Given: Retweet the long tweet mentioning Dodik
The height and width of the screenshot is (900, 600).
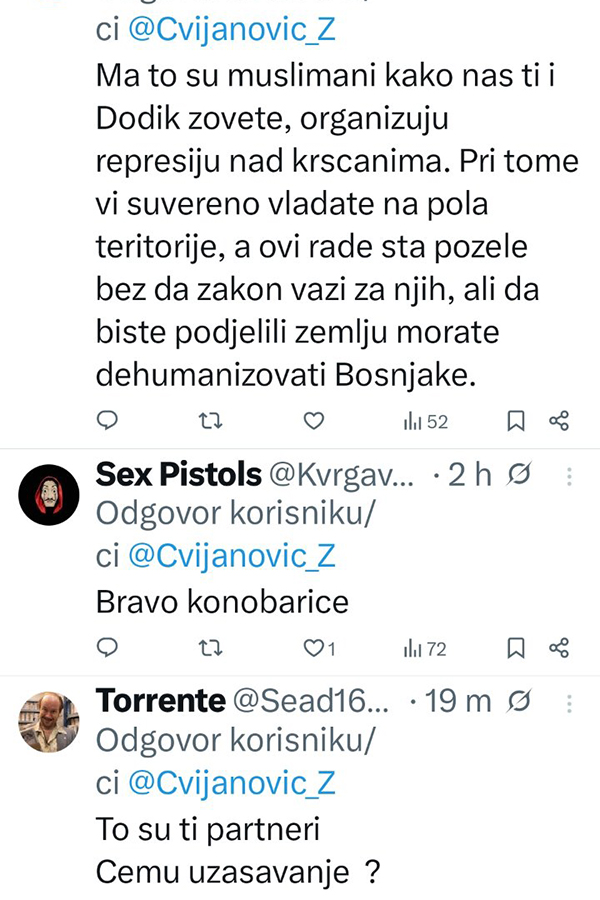Looking at the screenshot, I should [x=210, y=422].
